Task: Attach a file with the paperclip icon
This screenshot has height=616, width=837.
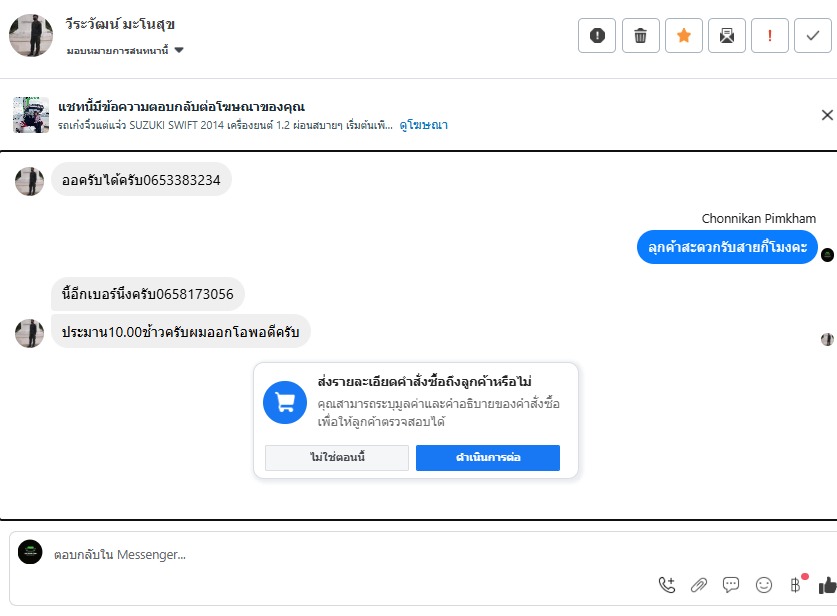Action: click(699, 585)
